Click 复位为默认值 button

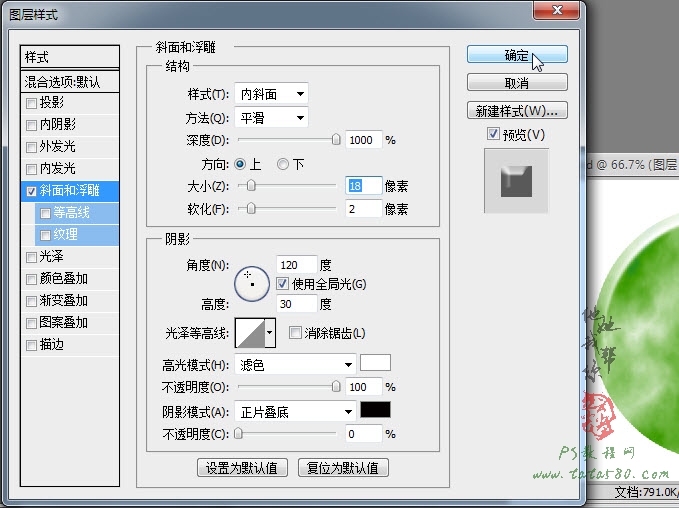[343, 468]
